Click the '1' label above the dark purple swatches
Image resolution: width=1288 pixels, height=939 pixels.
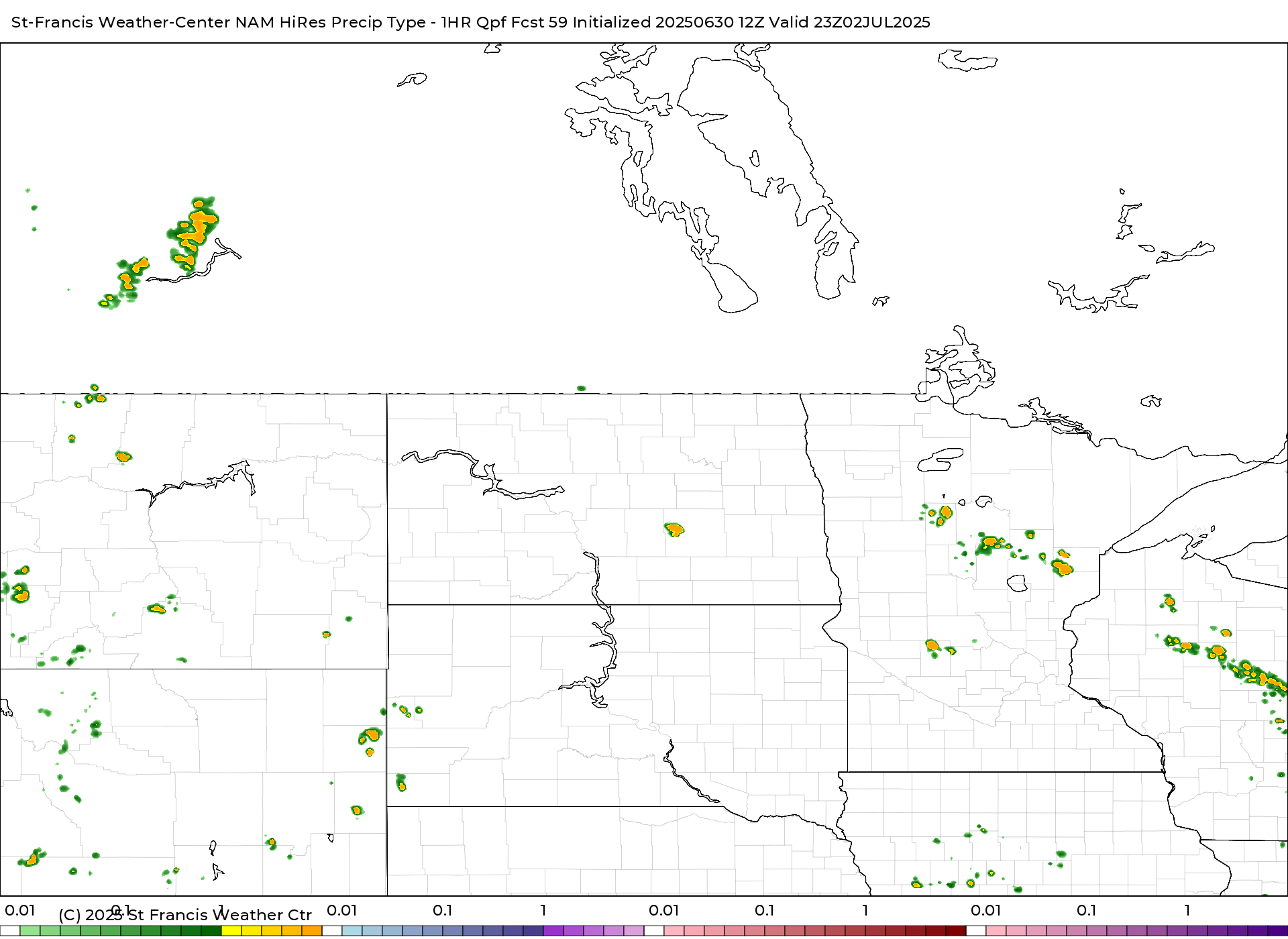coord(1187,910)
